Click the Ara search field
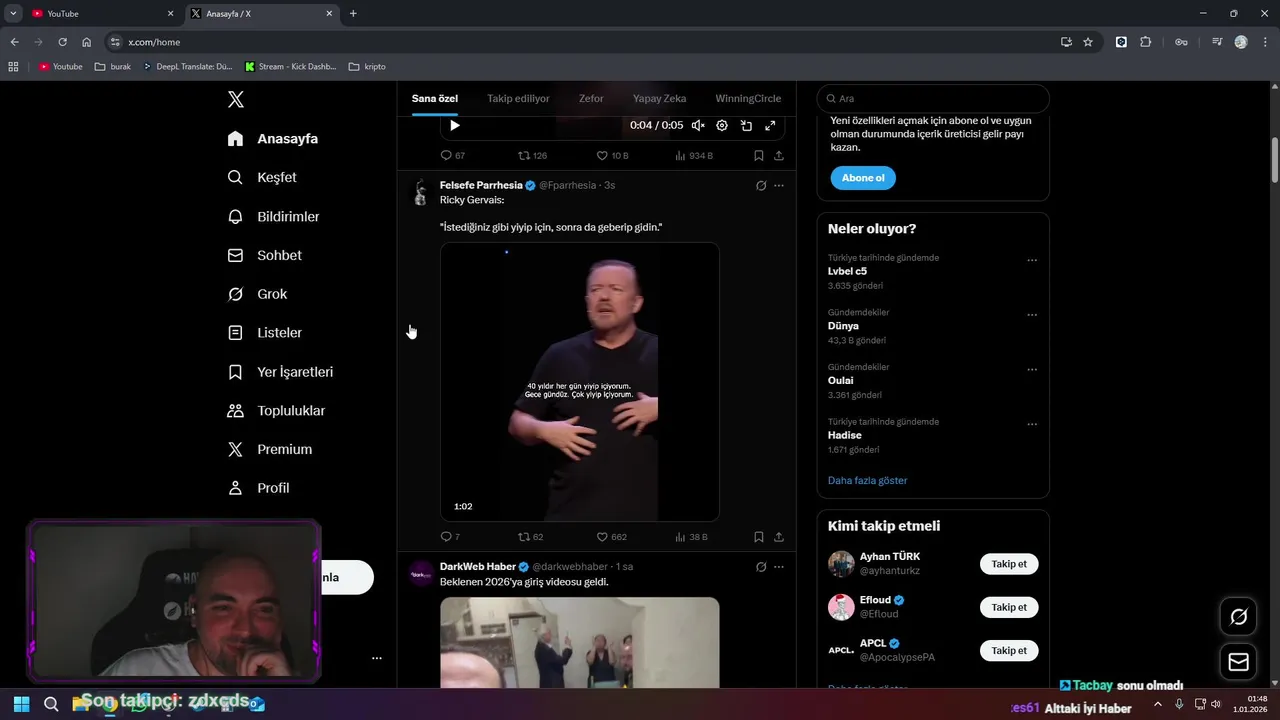The width and height of the screenshot is (1280, 720). [933, 98]
